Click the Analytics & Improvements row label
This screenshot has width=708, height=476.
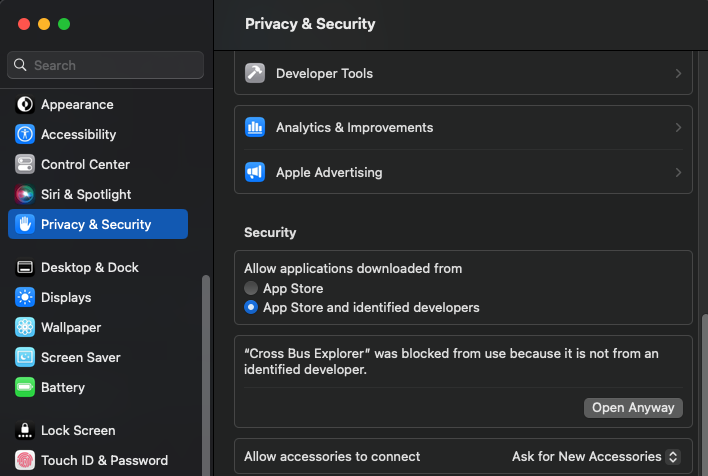click(354, 127)
